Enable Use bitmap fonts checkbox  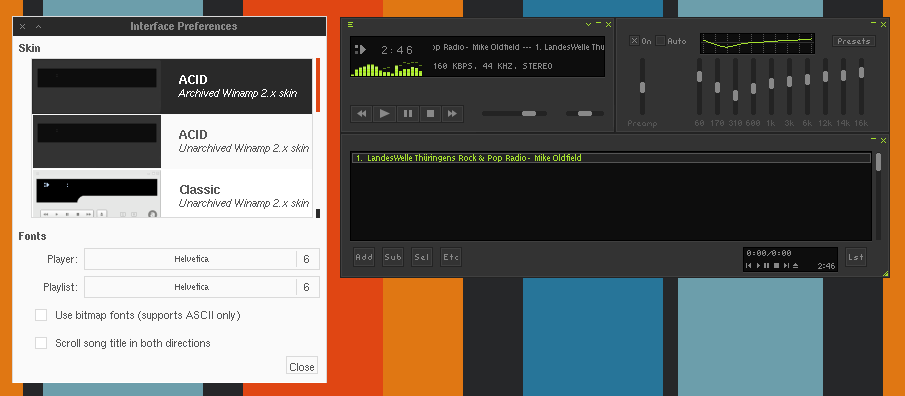pos(41,315)
